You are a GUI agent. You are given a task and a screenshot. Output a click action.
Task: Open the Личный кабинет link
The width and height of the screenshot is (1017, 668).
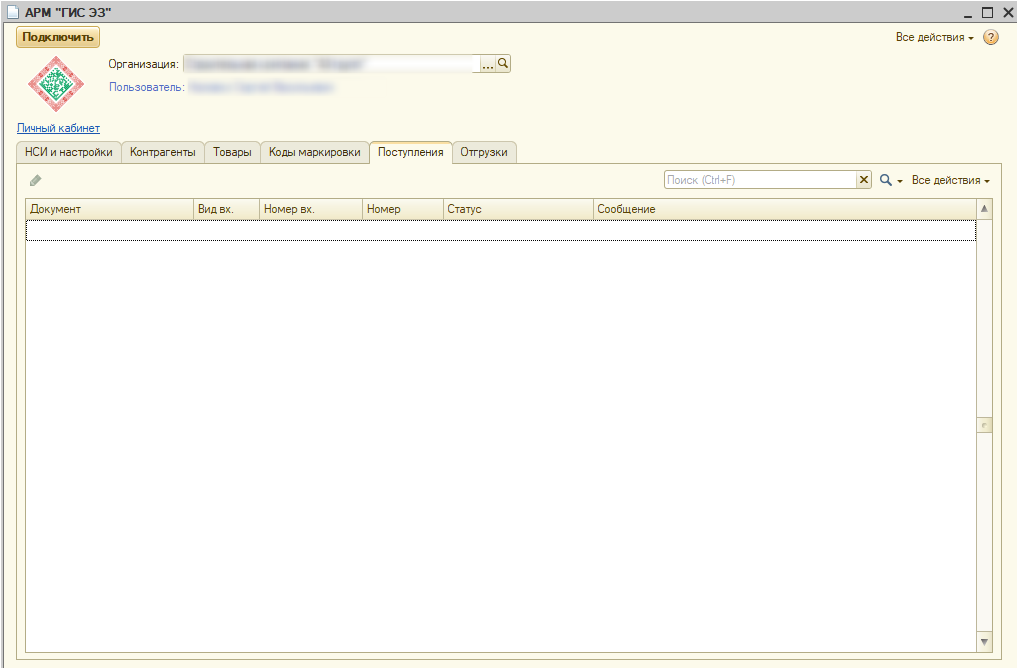pyautogui.click(x=58, y=128)
